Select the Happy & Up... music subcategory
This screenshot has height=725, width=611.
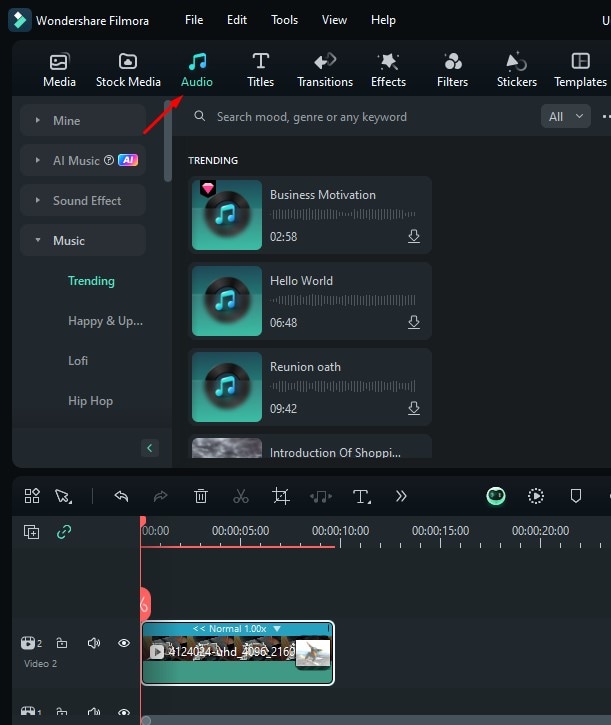coord(105,321)
